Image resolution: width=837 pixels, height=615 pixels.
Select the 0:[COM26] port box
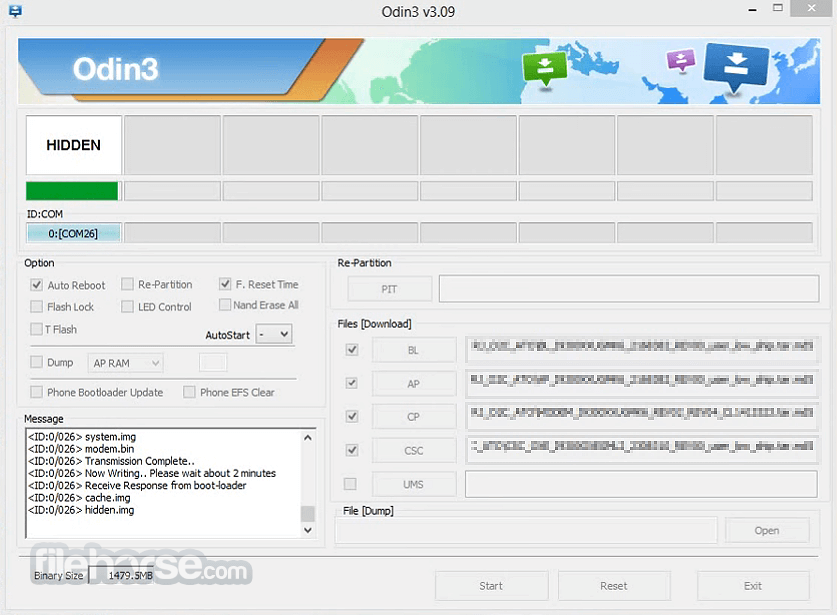coord(73,233)
